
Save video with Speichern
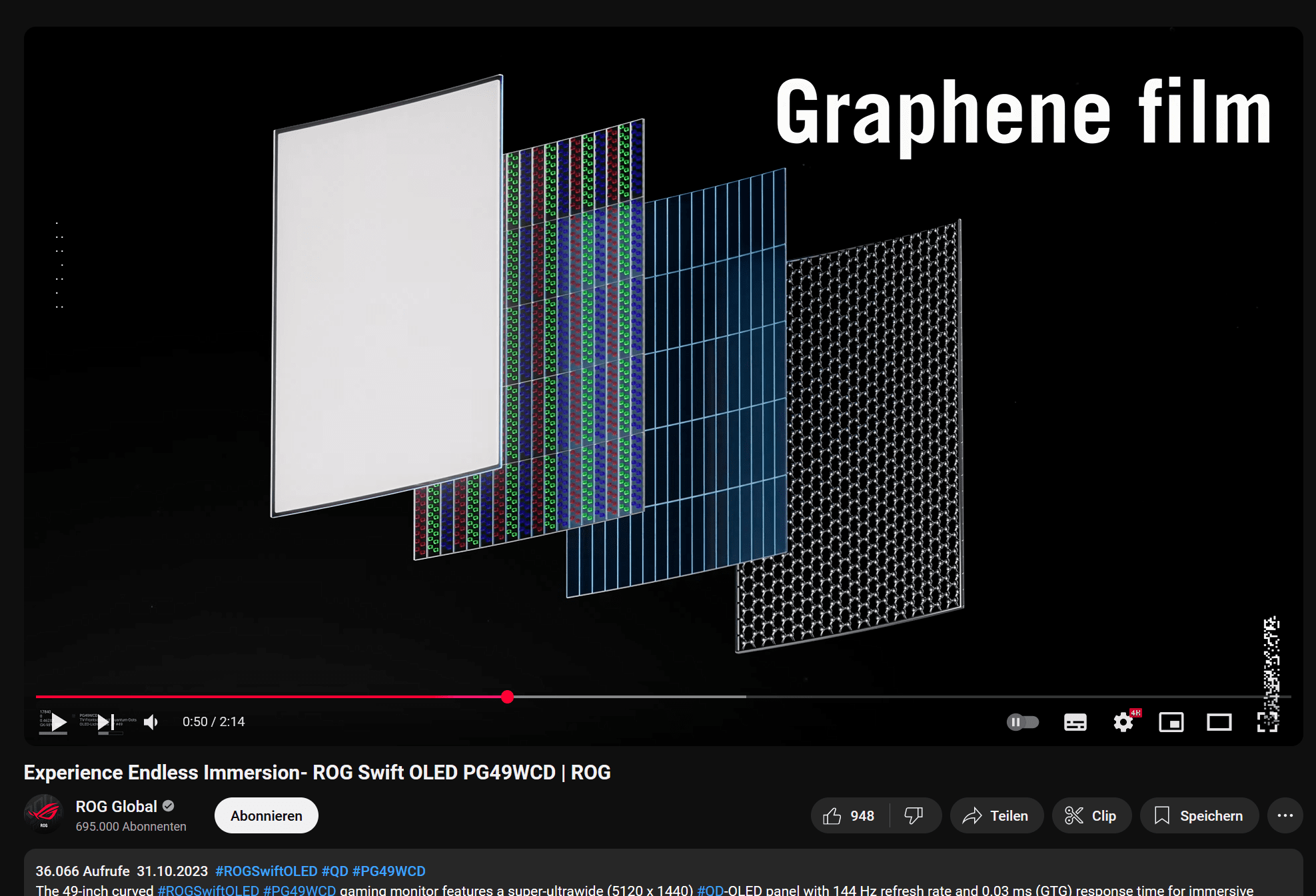coord(1199,815)
